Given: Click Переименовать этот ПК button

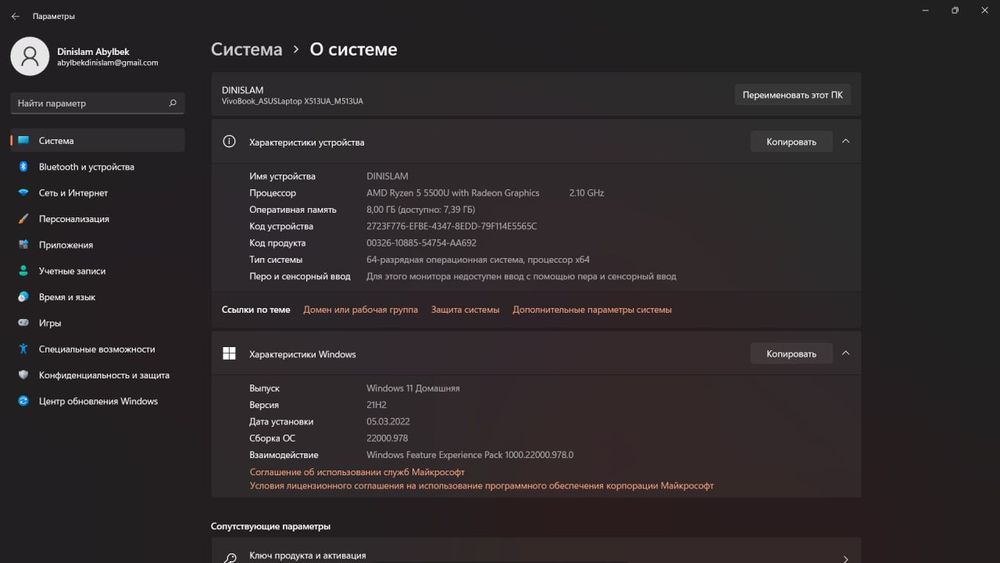Looking at the screenshot, I should [x=792, y=96].
